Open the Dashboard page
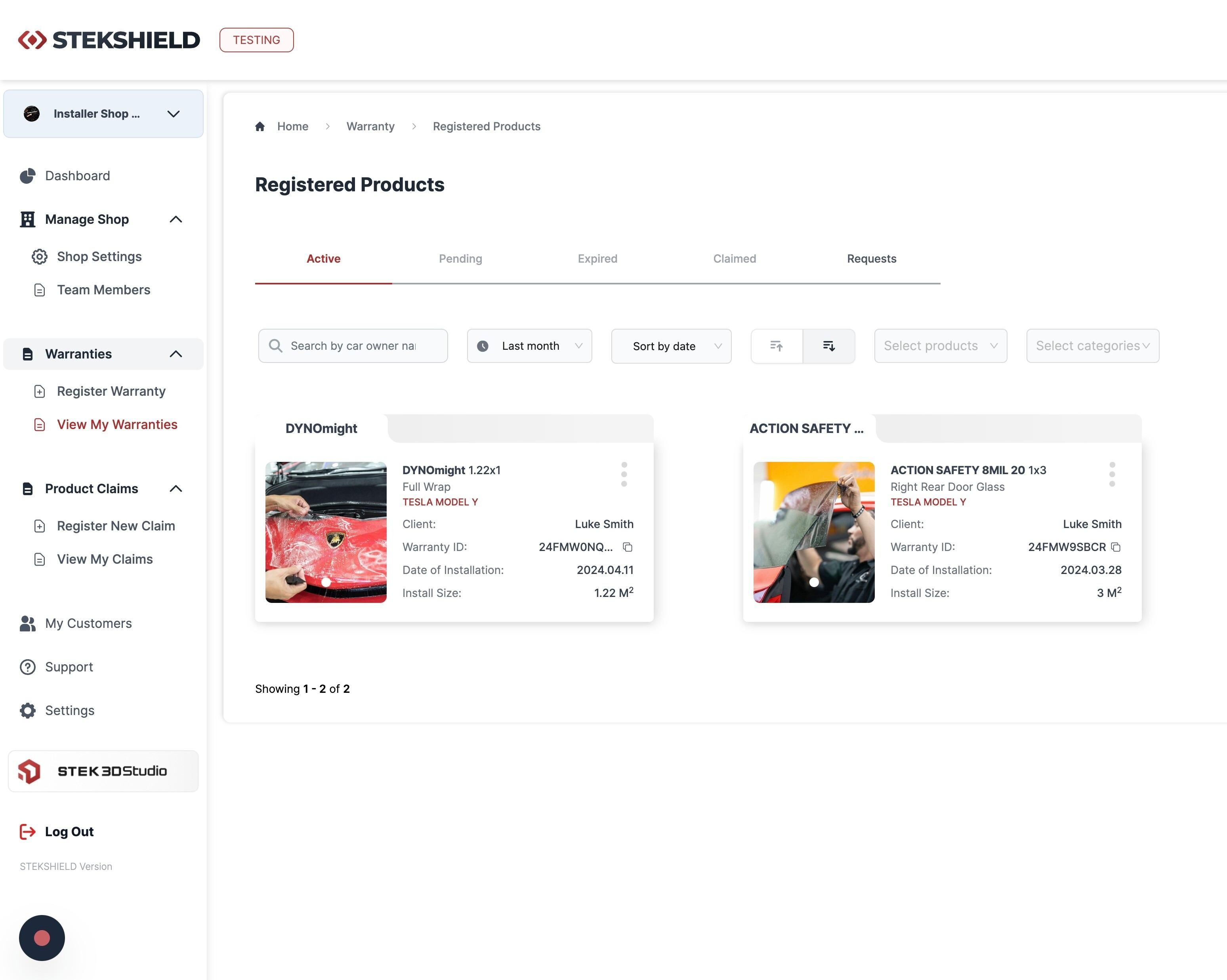 click(x=77, y=176)
